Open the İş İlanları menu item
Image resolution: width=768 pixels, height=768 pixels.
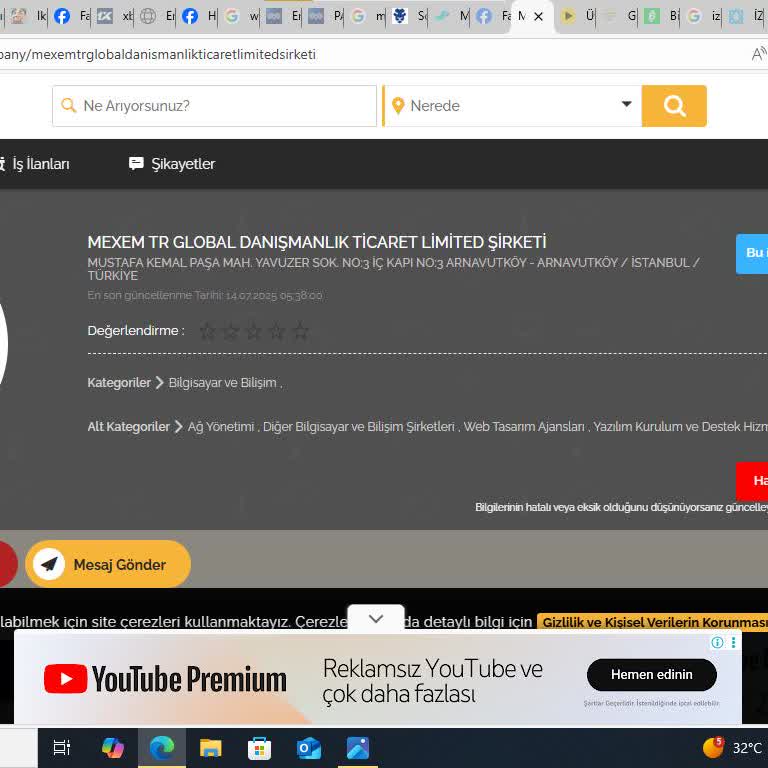(x=38, y=164)
